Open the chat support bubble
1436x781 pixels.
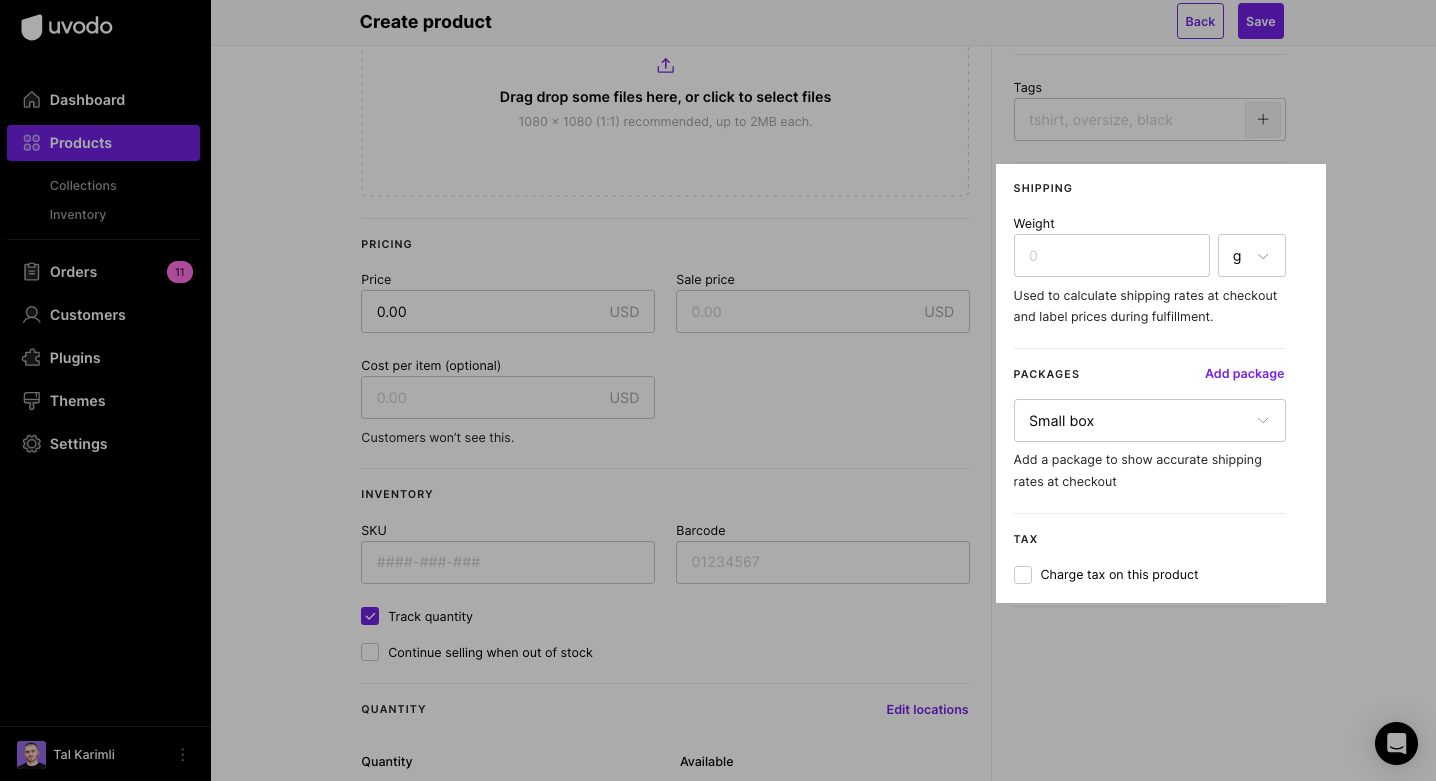coord(1396,743)
